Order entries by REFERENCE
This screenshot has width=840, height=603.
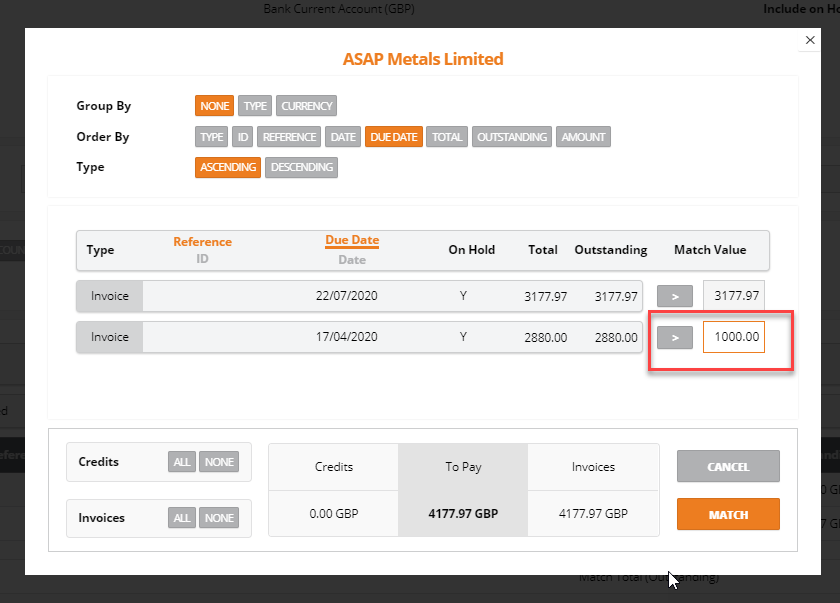pos(289,137)
